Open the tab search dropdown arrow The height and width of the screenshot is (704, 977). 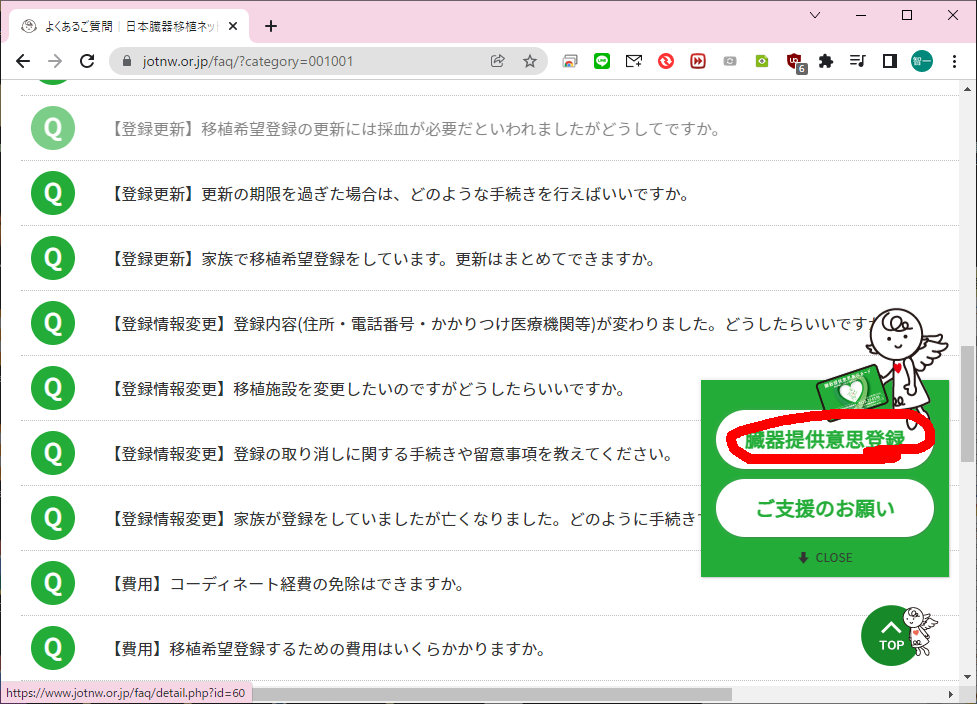(815, 15)
